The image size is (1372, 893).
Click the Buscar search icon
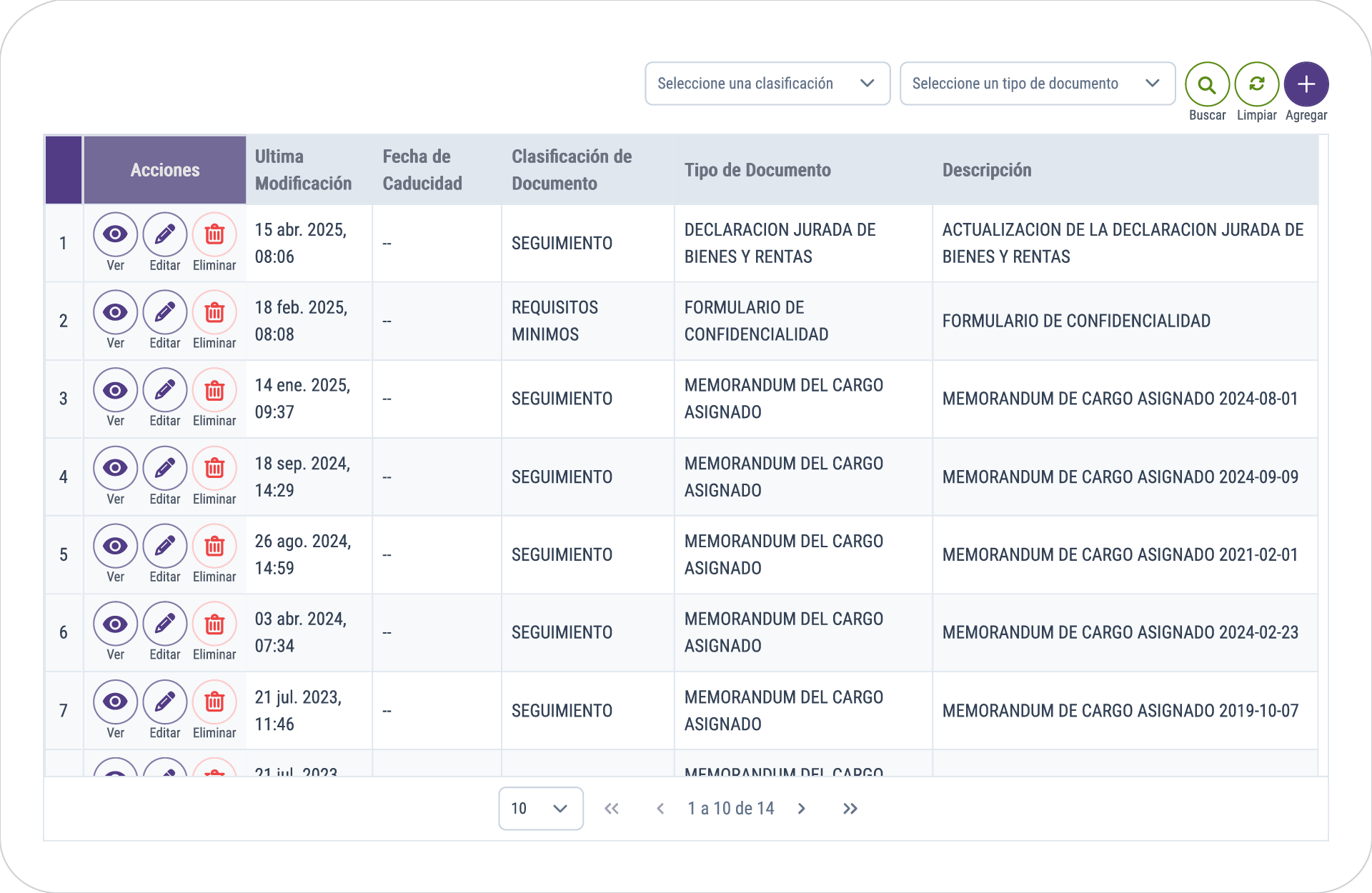pos(1207,84)
